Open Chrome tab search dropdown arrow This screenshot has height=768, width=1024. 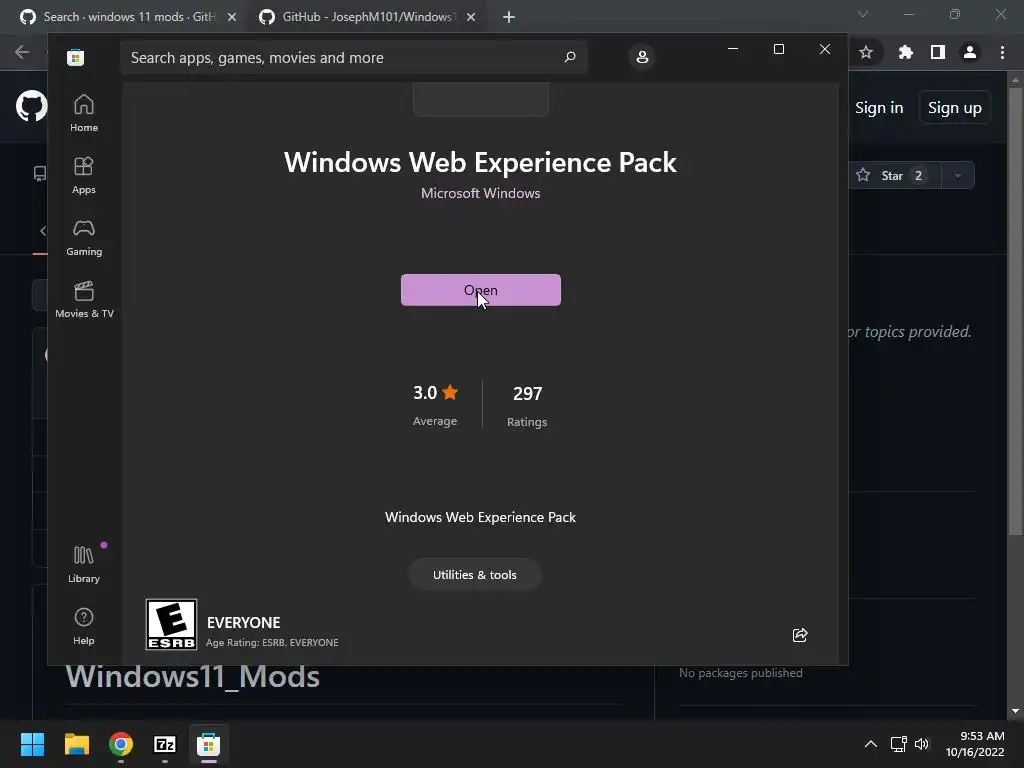click(x=863, y=14)
